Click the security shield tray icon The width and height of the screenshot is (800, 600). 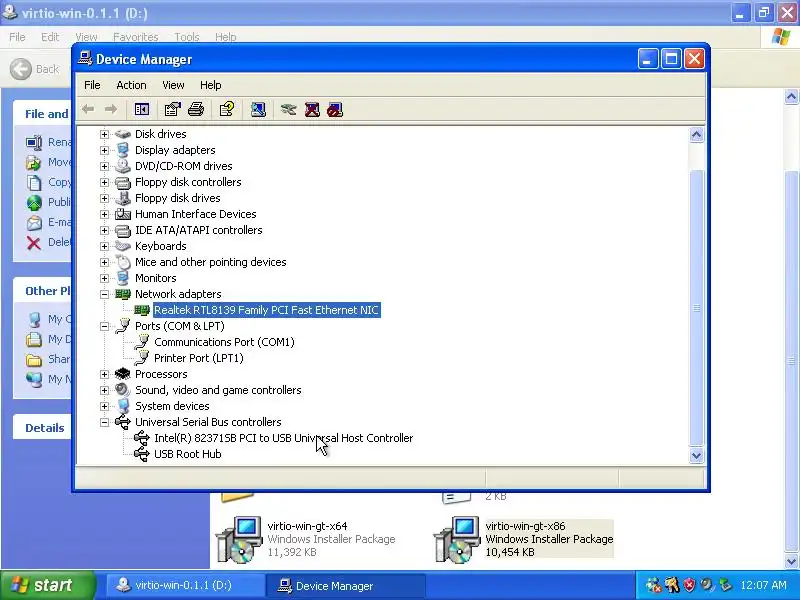[x=689, y=585]
